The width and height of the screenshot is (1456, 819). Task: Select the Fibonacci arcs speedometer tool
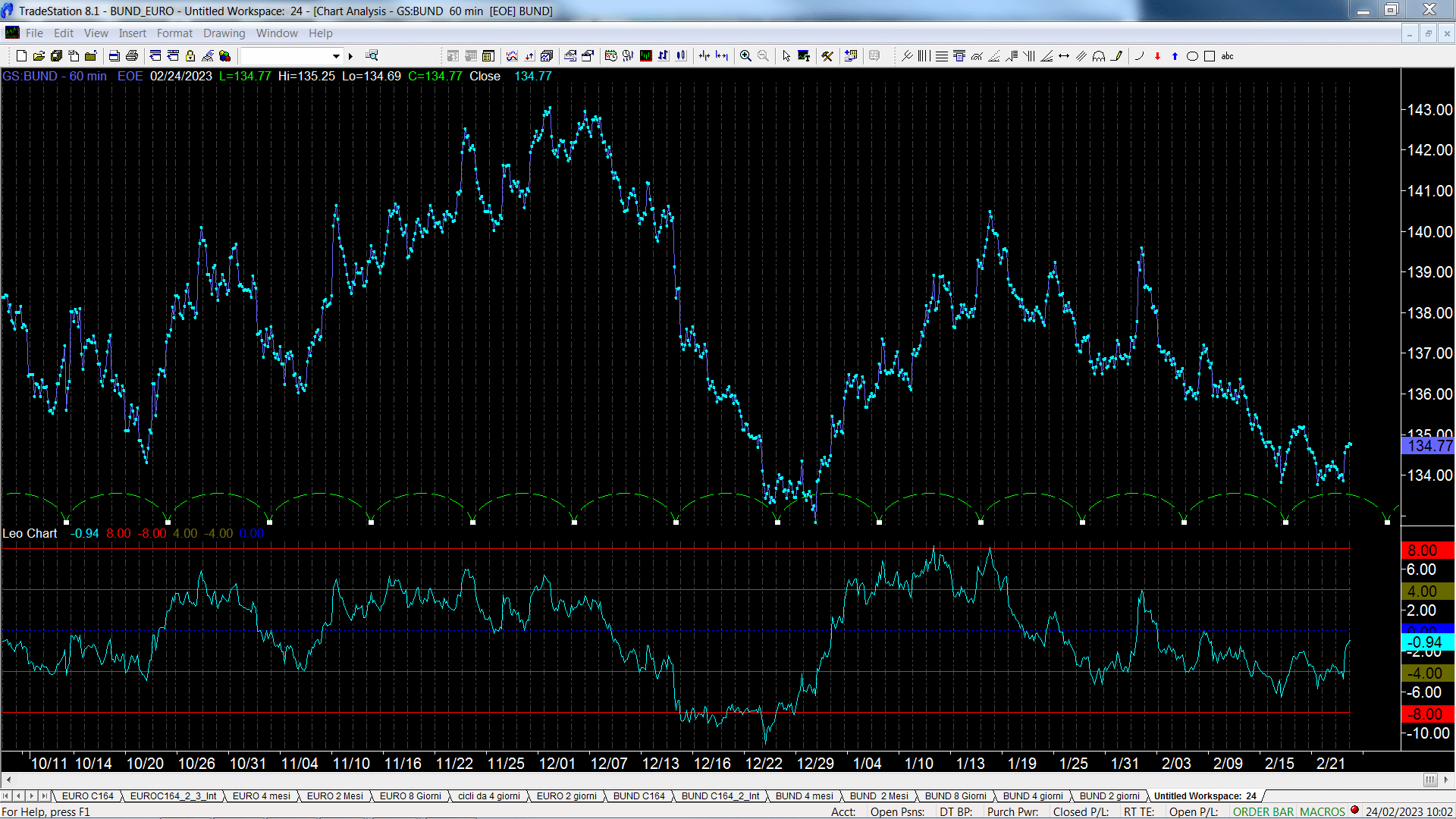point(977,56)
